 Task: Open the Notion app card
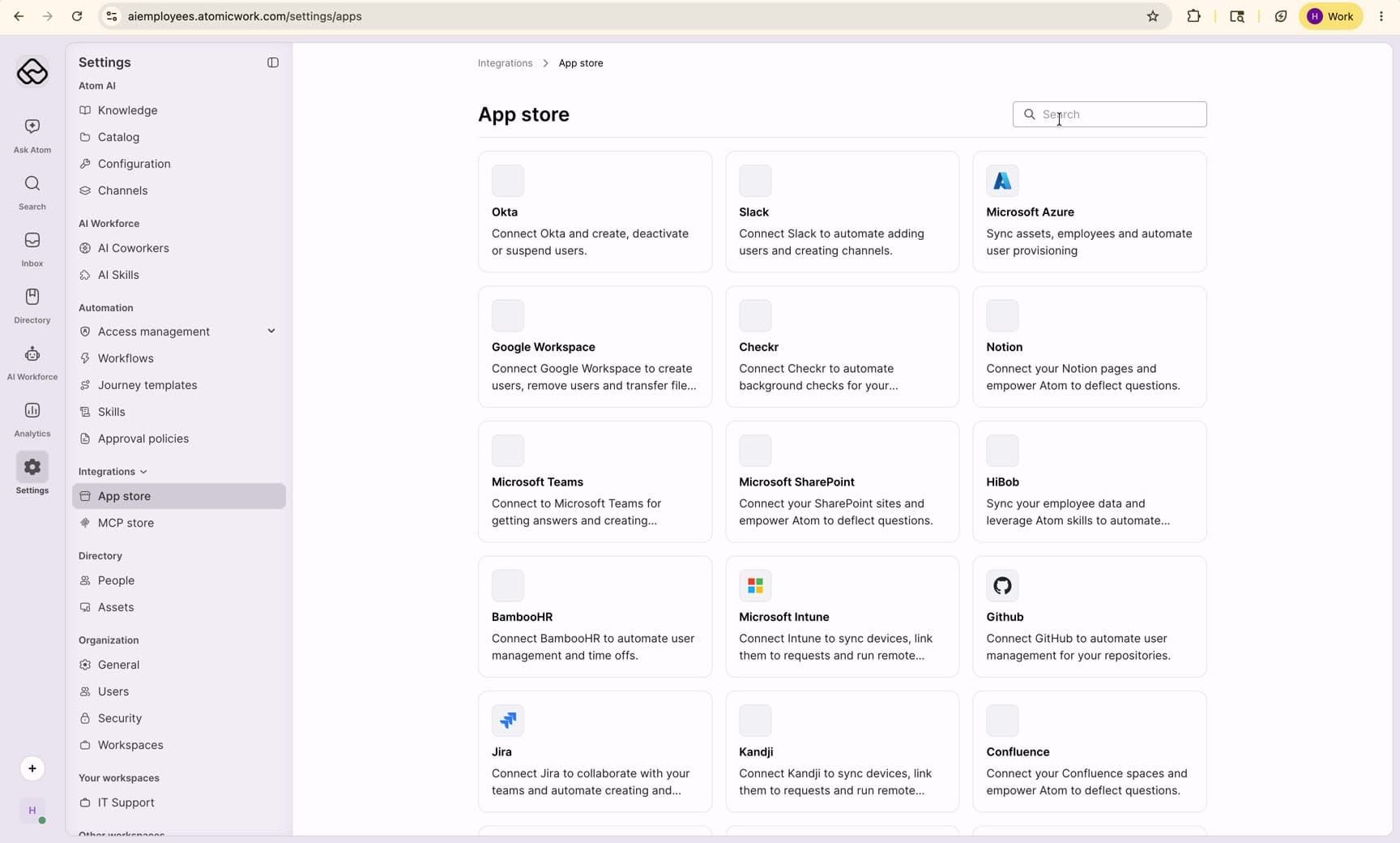(1089, 347)
